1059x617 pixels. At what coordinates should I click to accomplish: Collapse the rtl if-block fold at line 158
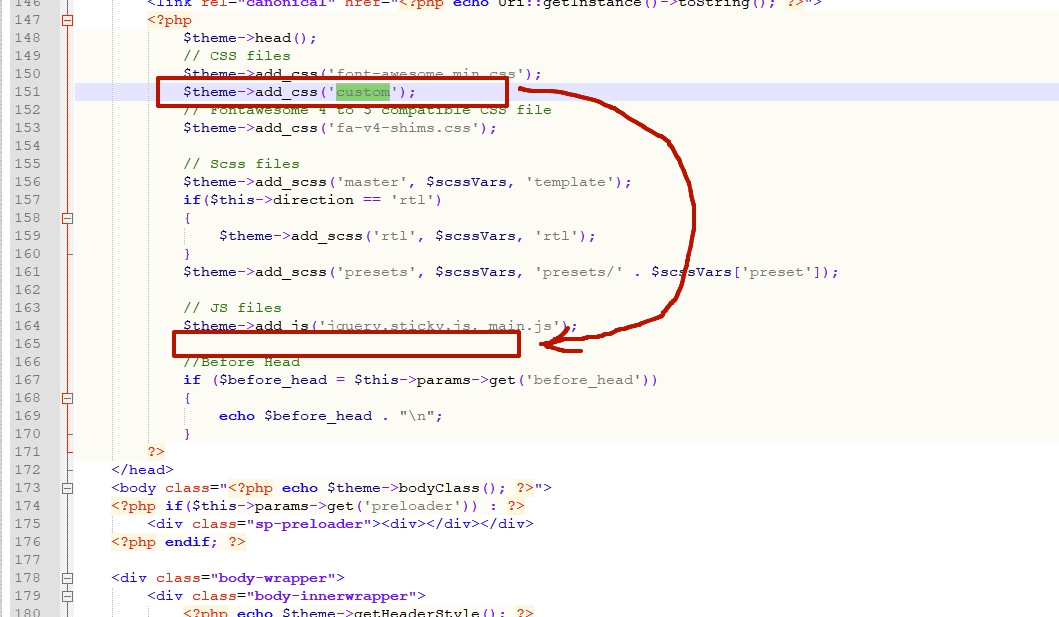click(x=68, y=218)
